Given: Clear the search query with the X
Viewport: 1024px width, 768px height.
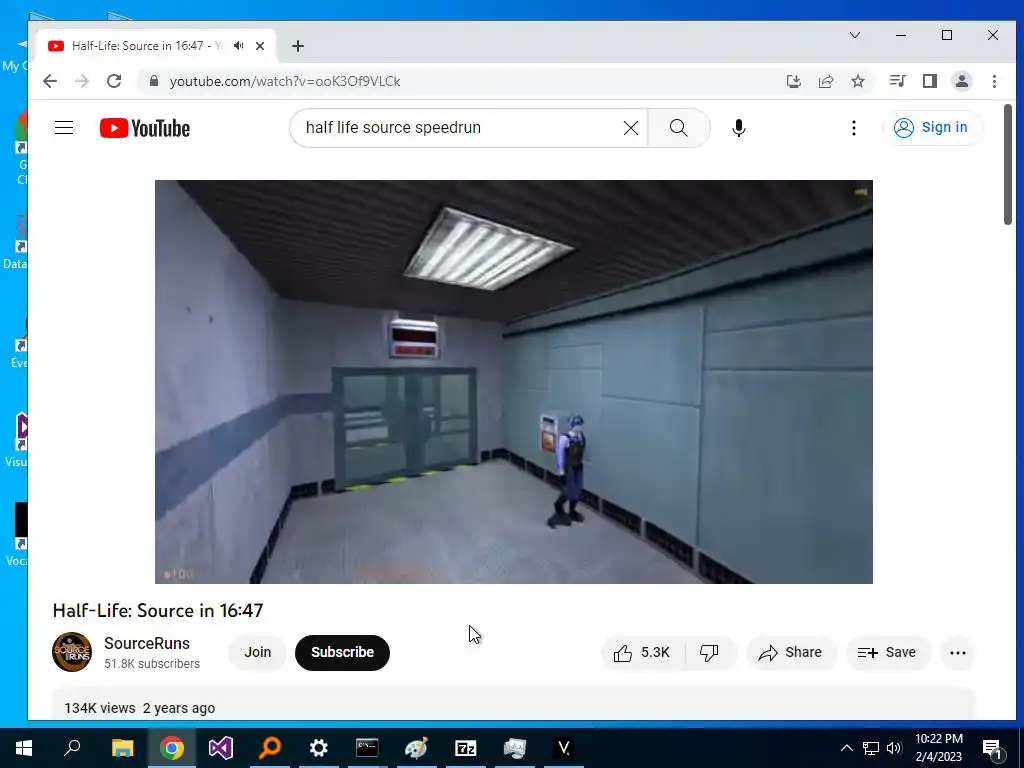Looking at the screenshot, I should click(x=631, y=128).
